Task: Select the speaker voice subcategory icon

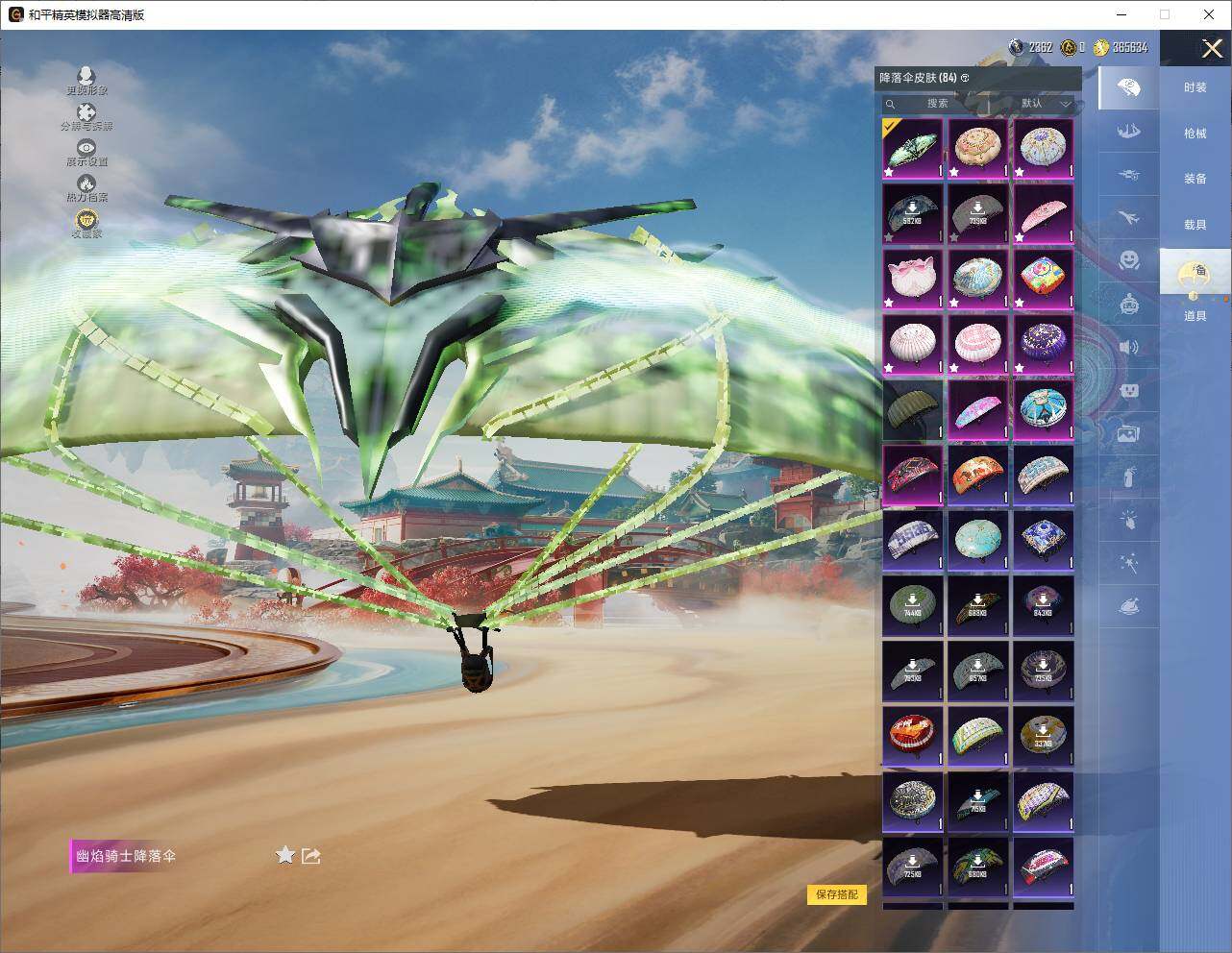Action: click(x=1129, y=347)
